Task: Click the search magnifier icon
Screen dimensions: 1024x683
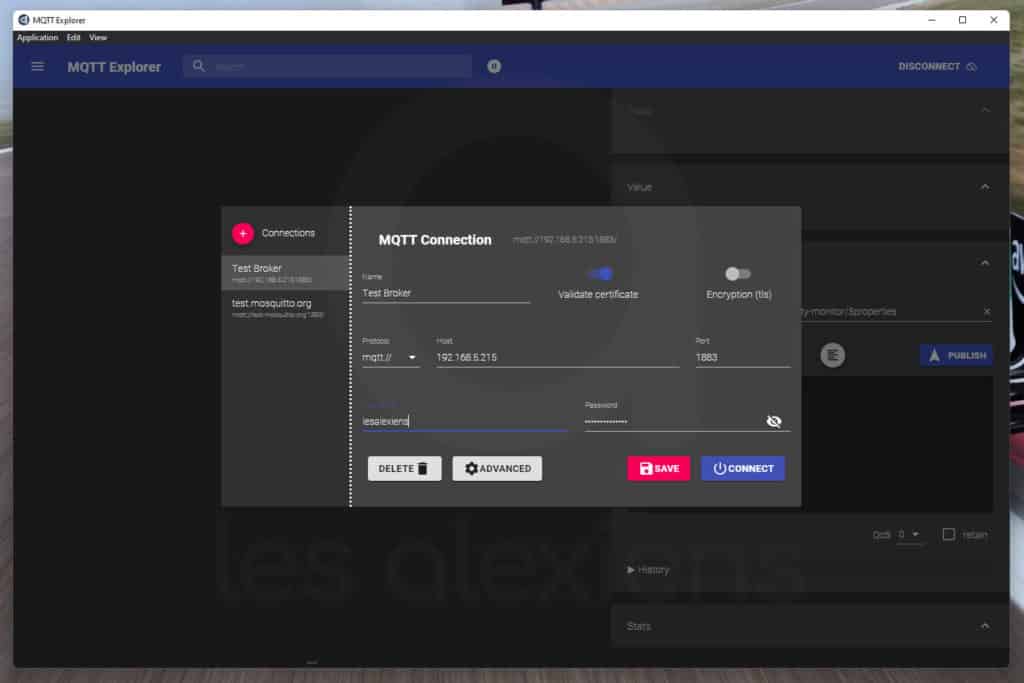Action: 199,66
